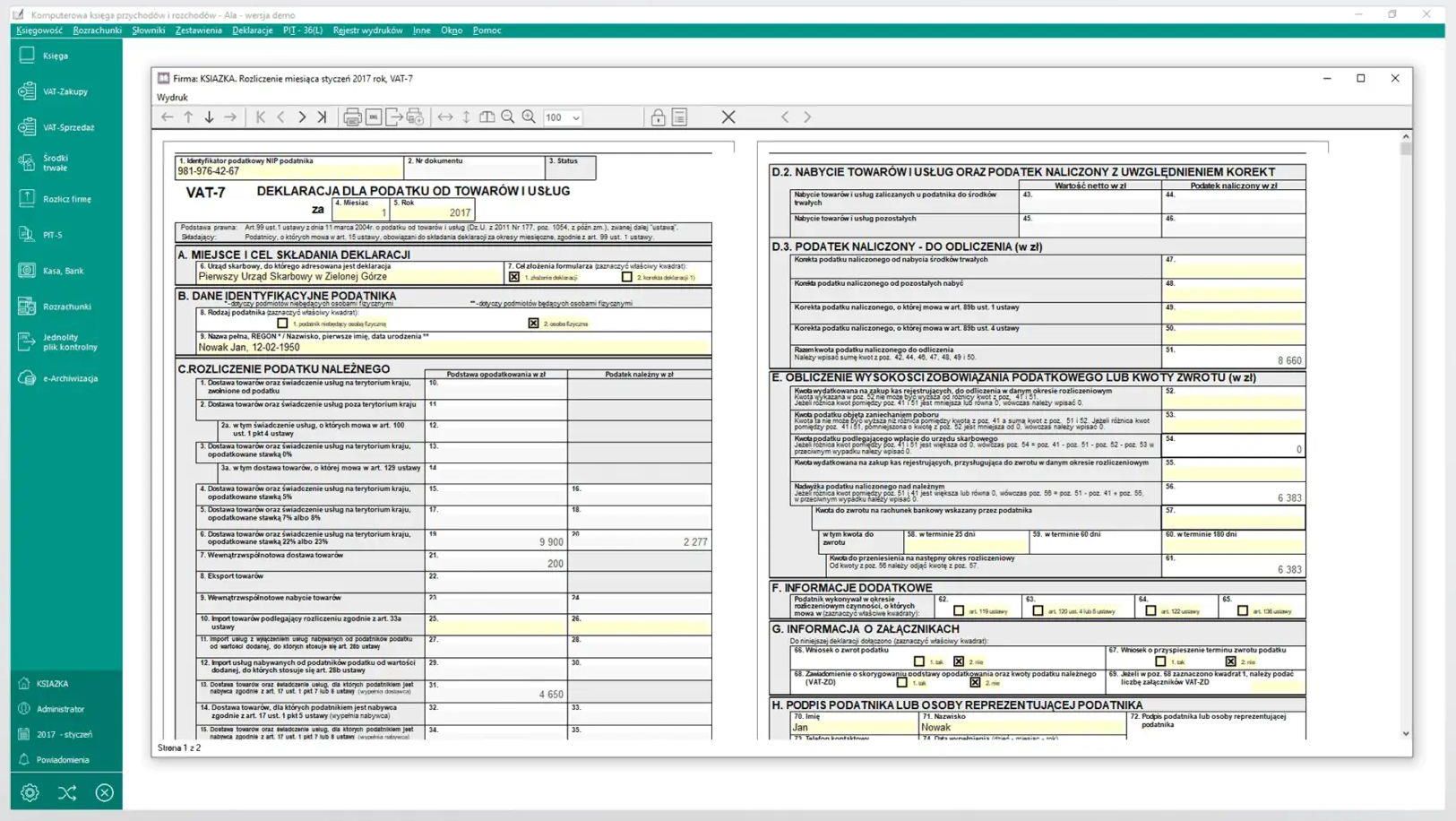Click the vertical scrollbar thumb

1406,149
